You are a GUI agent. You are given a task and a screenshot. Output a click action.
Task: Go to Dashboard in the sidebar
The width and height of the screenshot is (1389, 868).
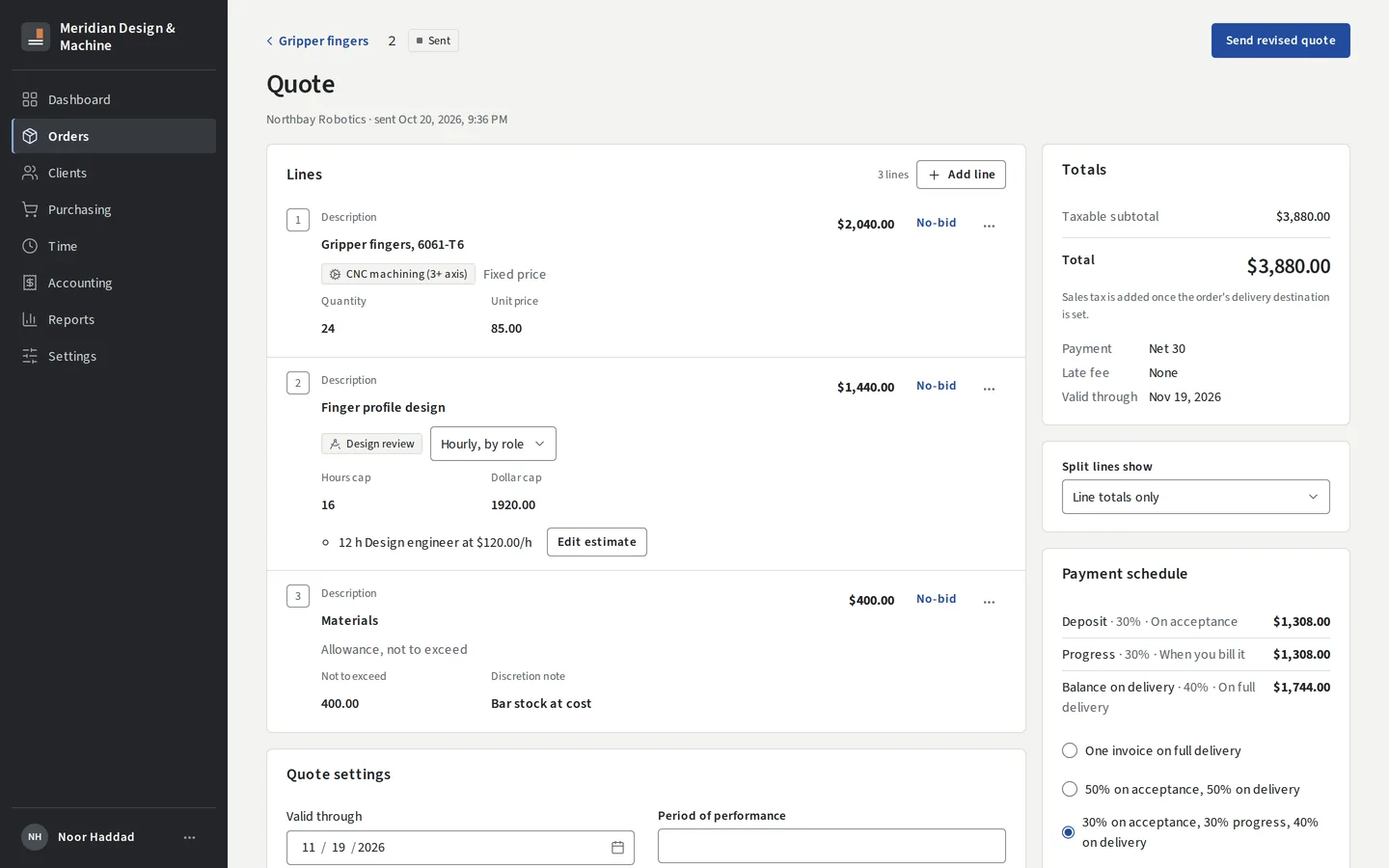114,99
